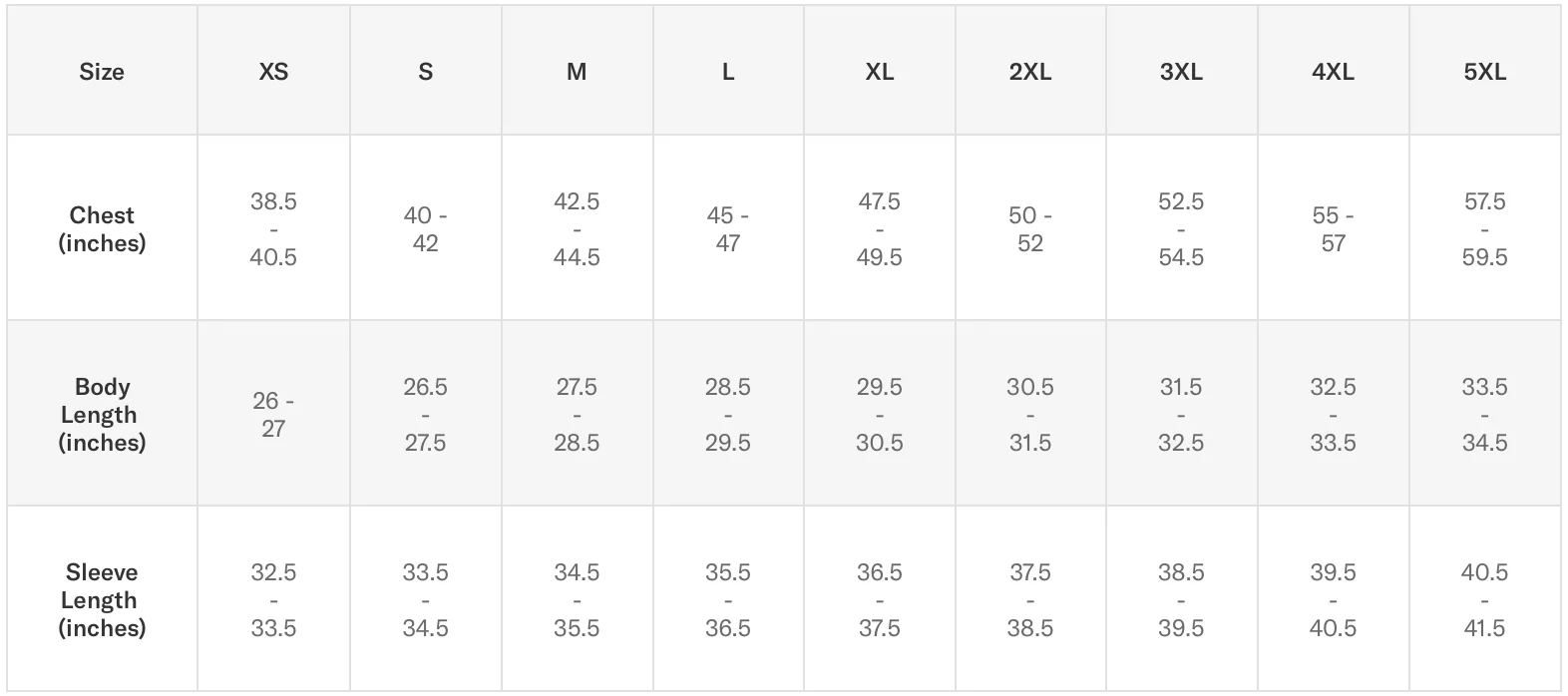Image resolution: width=1568 pixels, height=696 pixels.
Task: Click the Body Length (inches) row label
Action: click(x=102, y=414)
